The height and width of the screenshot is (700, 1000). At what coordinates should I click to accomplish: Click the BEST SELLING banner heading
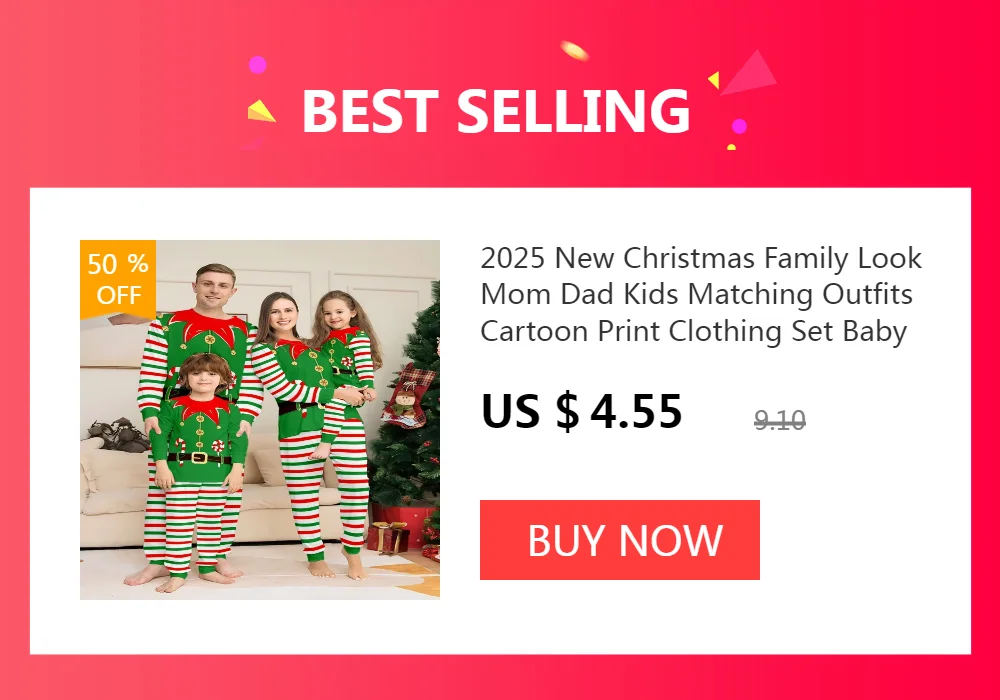point(496,111)
